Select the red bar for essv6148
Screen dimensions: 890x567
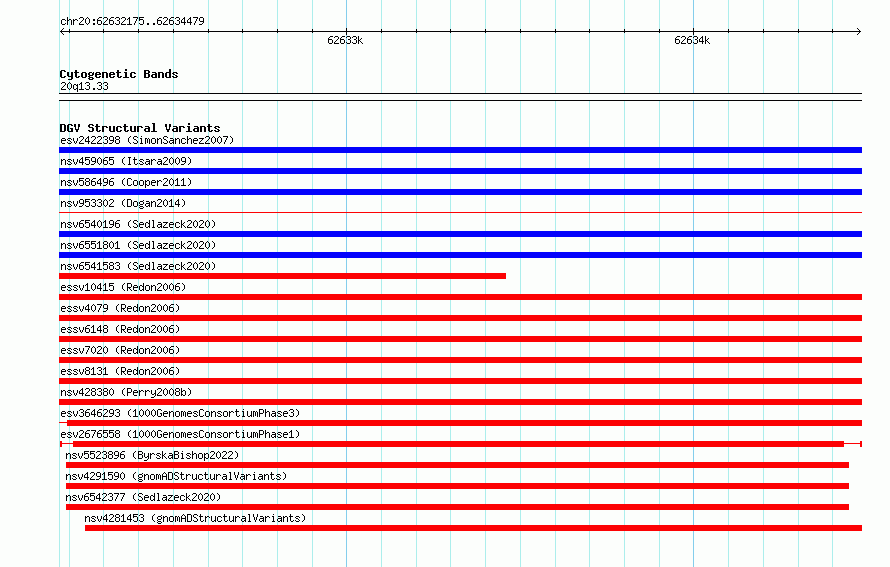(x=460, y=339)
